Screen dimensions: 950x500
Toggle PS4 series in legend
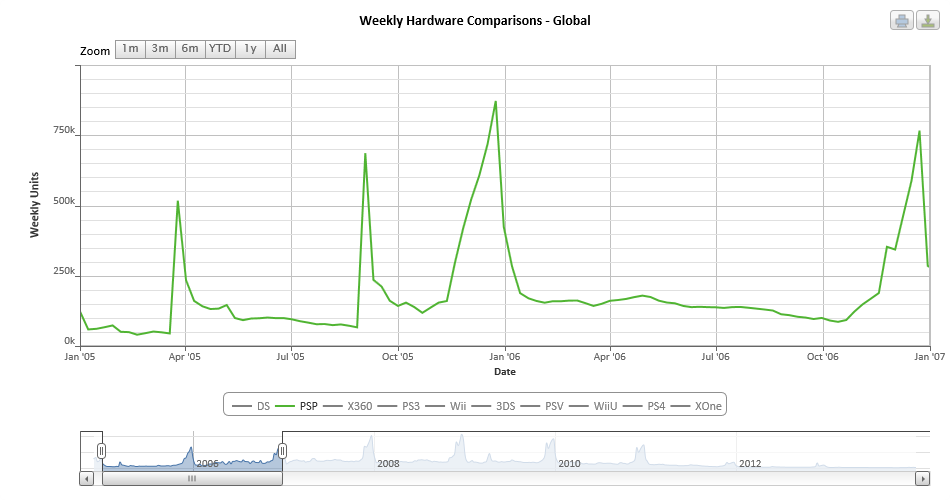[x=644, y=406]
